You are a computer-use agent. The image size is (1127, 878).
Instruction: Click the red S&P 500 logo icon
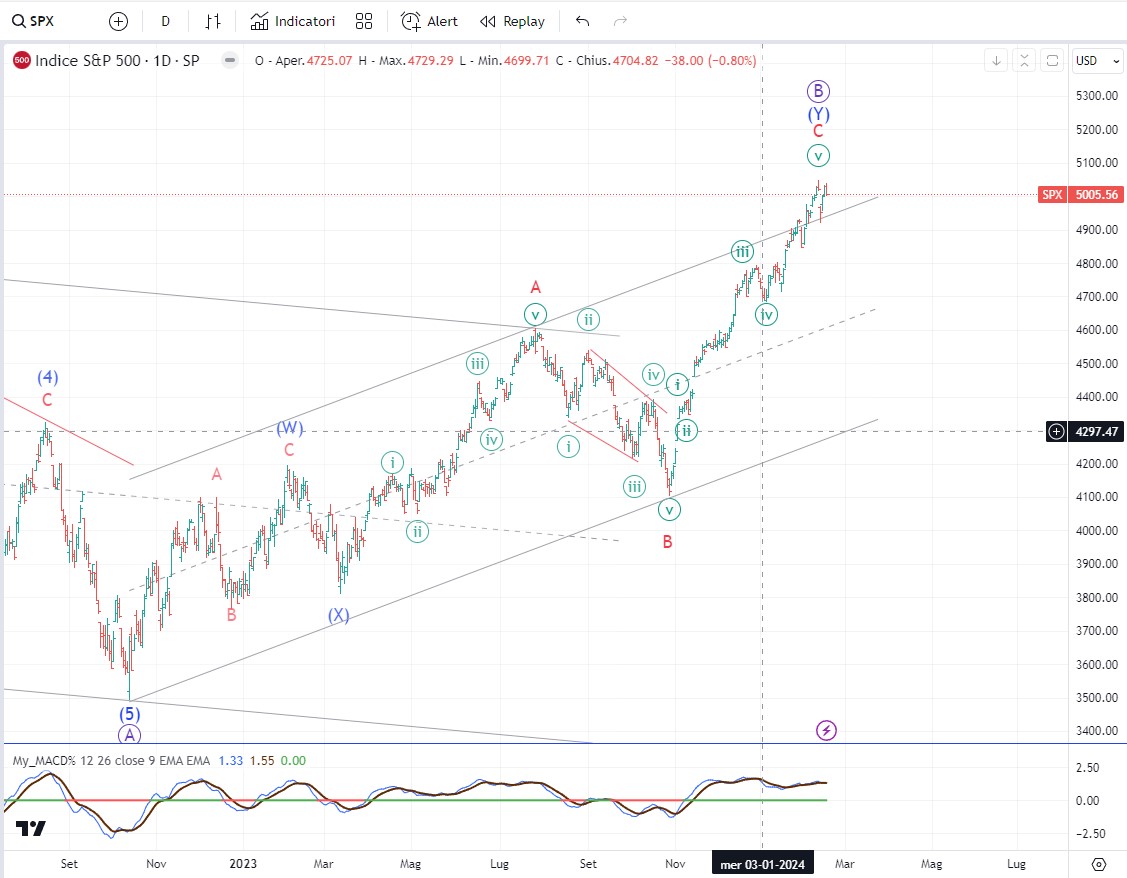22,60
